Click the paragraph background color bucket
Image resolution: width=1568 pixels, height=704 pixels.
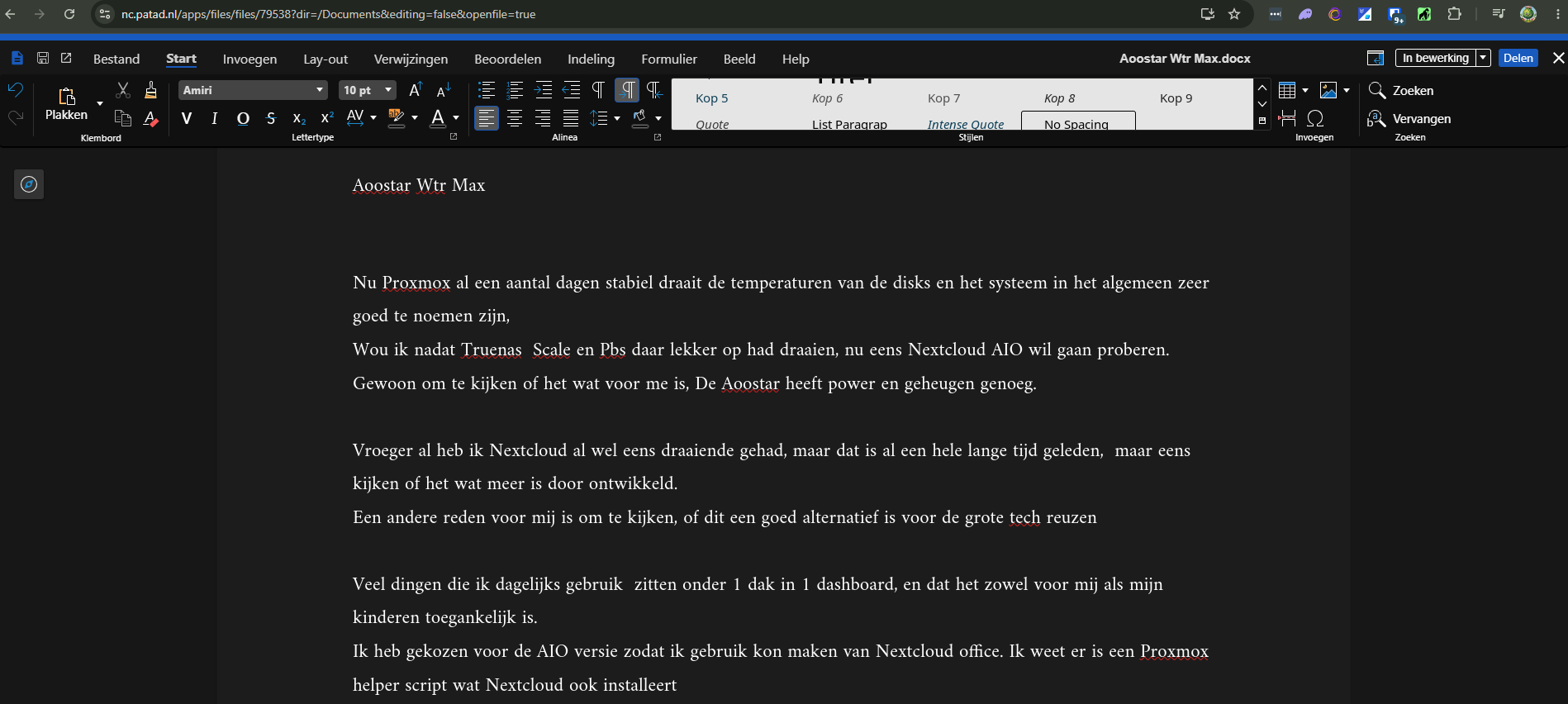coord(640,118)
